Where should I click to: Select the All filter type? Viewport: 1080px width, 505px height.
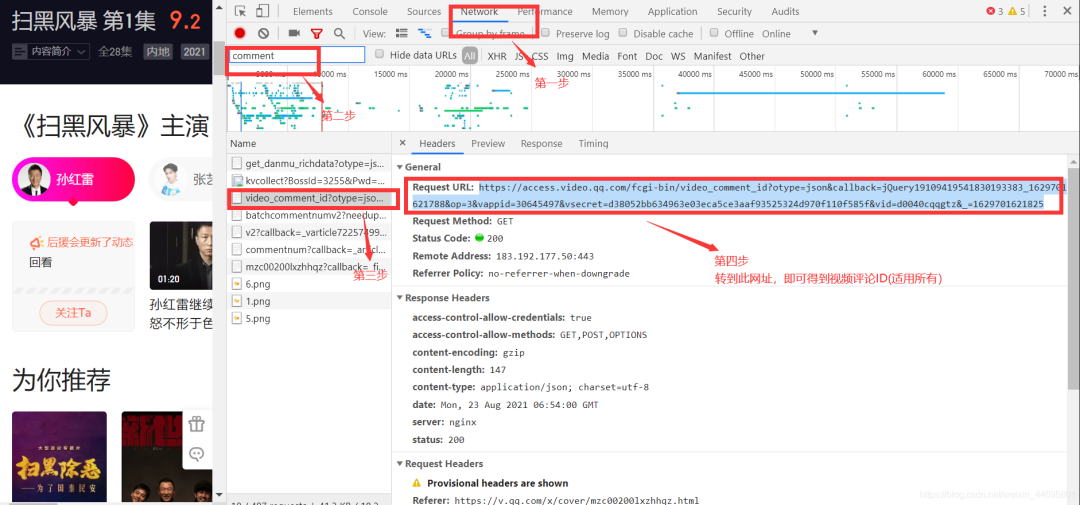click(470, 56)
